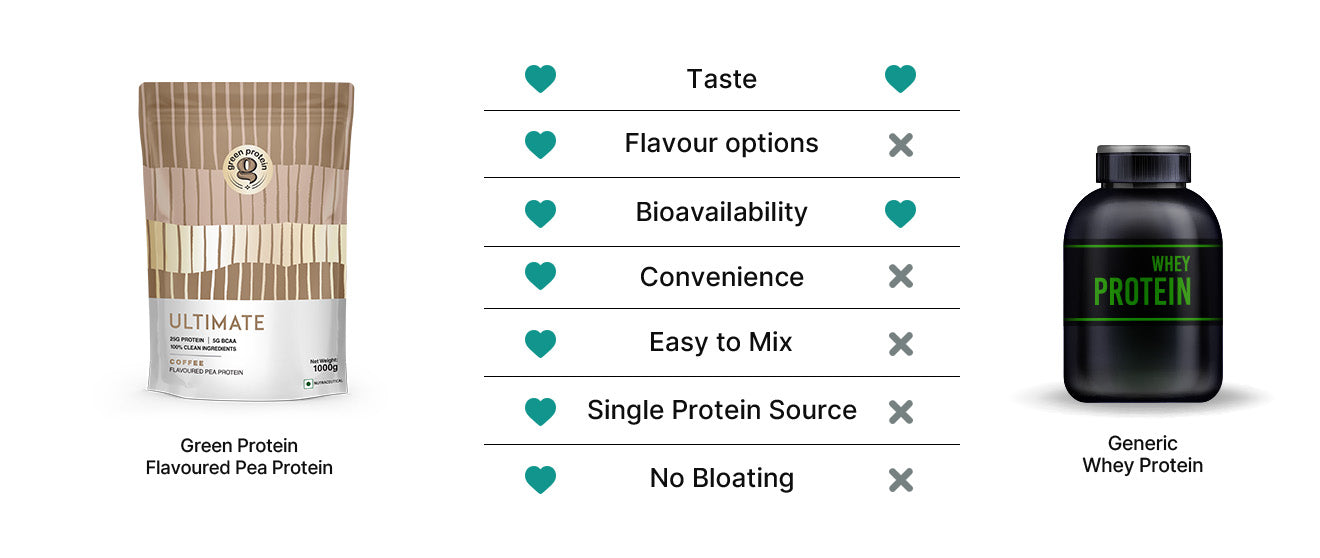Click the black Whey Protein jar image
1320x558 pixels.
tap(1142, 275)
